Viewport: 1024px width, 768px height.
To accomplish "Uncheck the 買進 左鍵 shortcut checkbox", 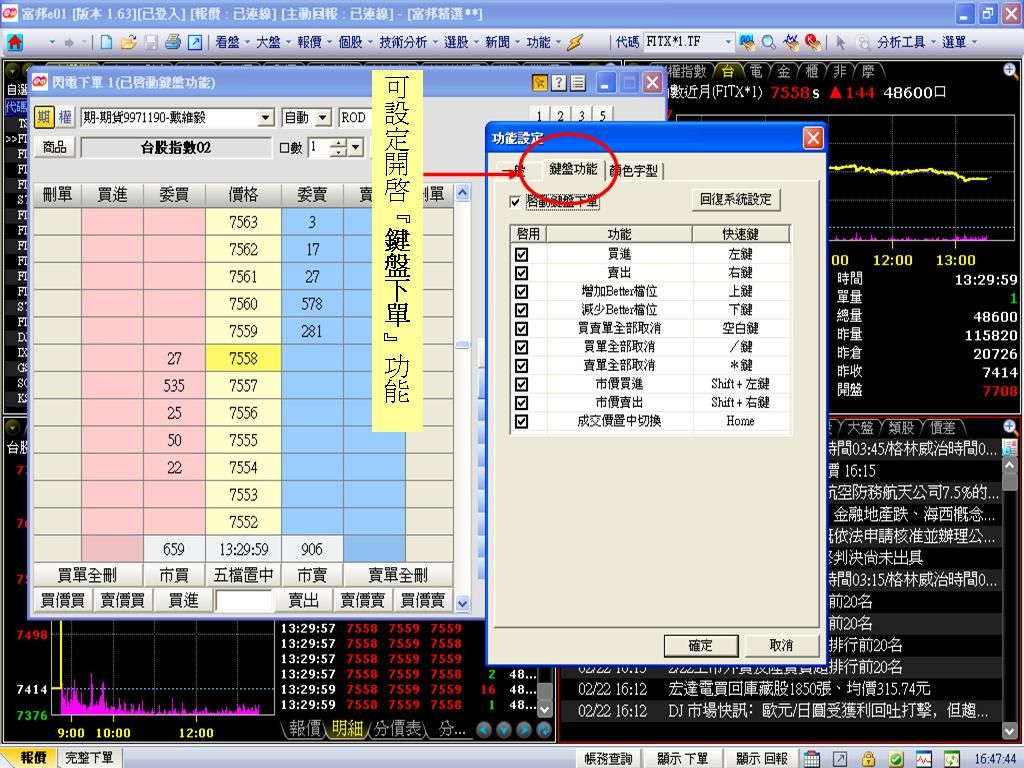I will 521,254.
